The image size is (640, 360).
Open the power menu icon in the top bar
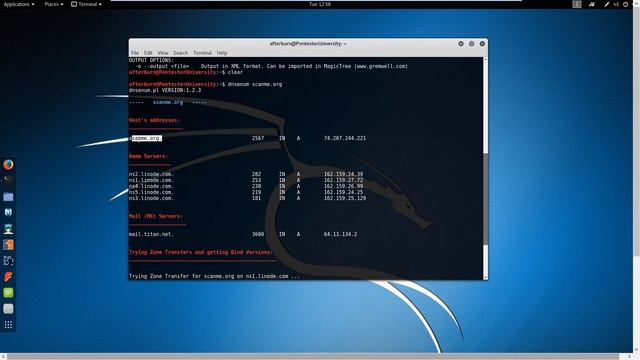pyautogui.click(x=625, y=4)
